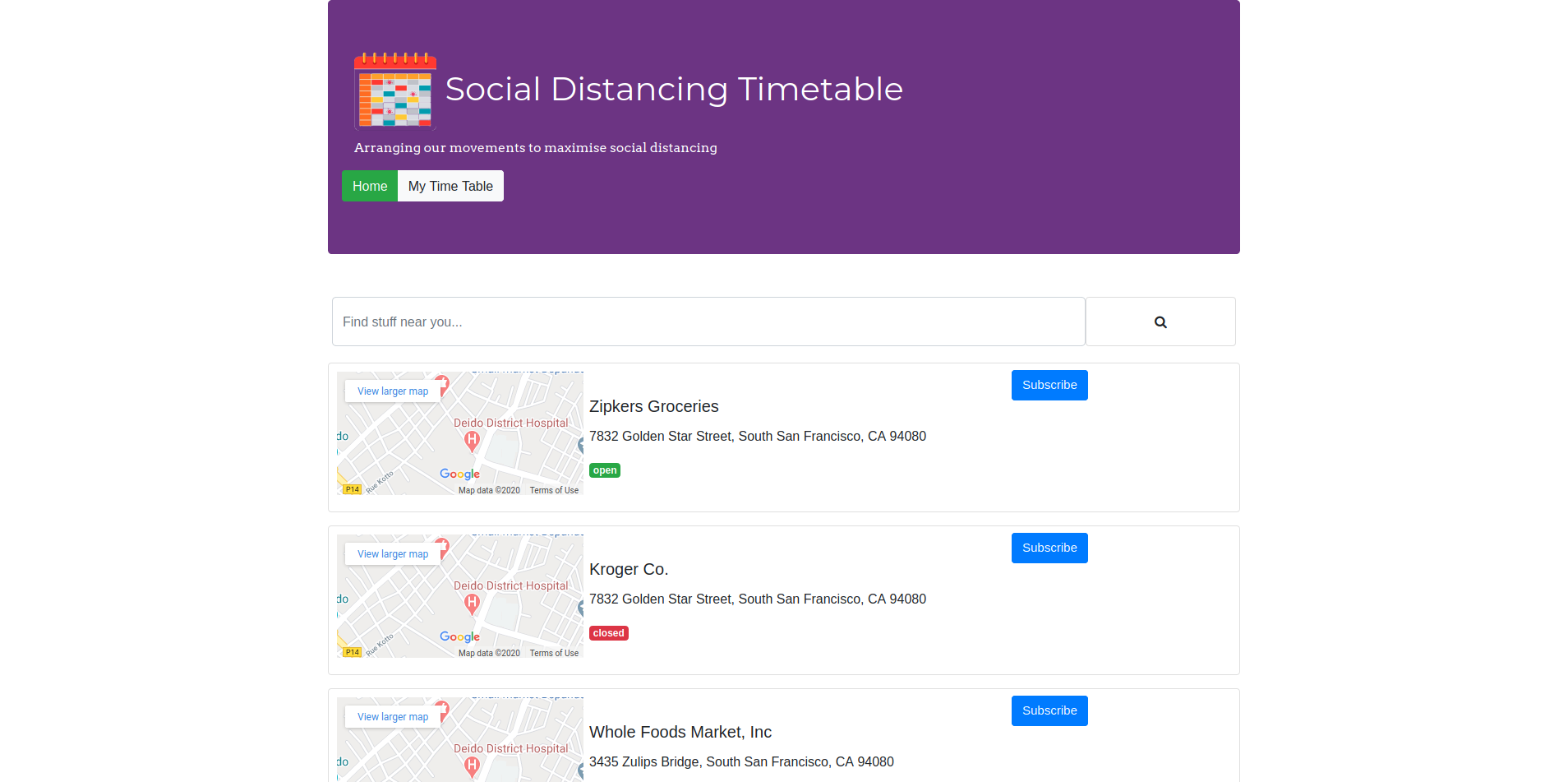1568x782 pixels.
Task: Open View larger map for Kroger Co.
Action: click(393, 554)
